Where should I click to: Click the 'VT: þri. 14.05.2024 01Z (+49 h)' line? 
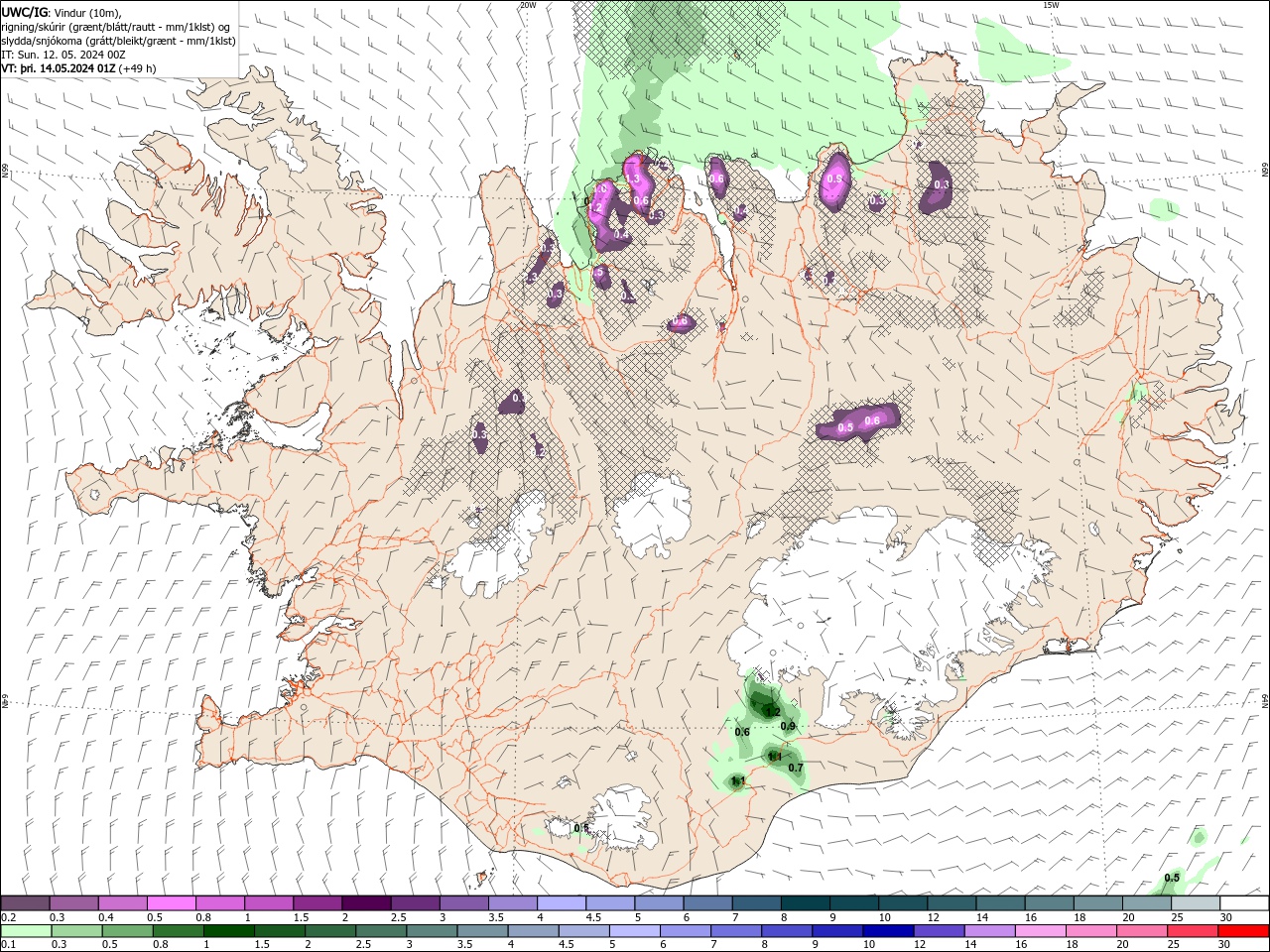pos(79,68)
